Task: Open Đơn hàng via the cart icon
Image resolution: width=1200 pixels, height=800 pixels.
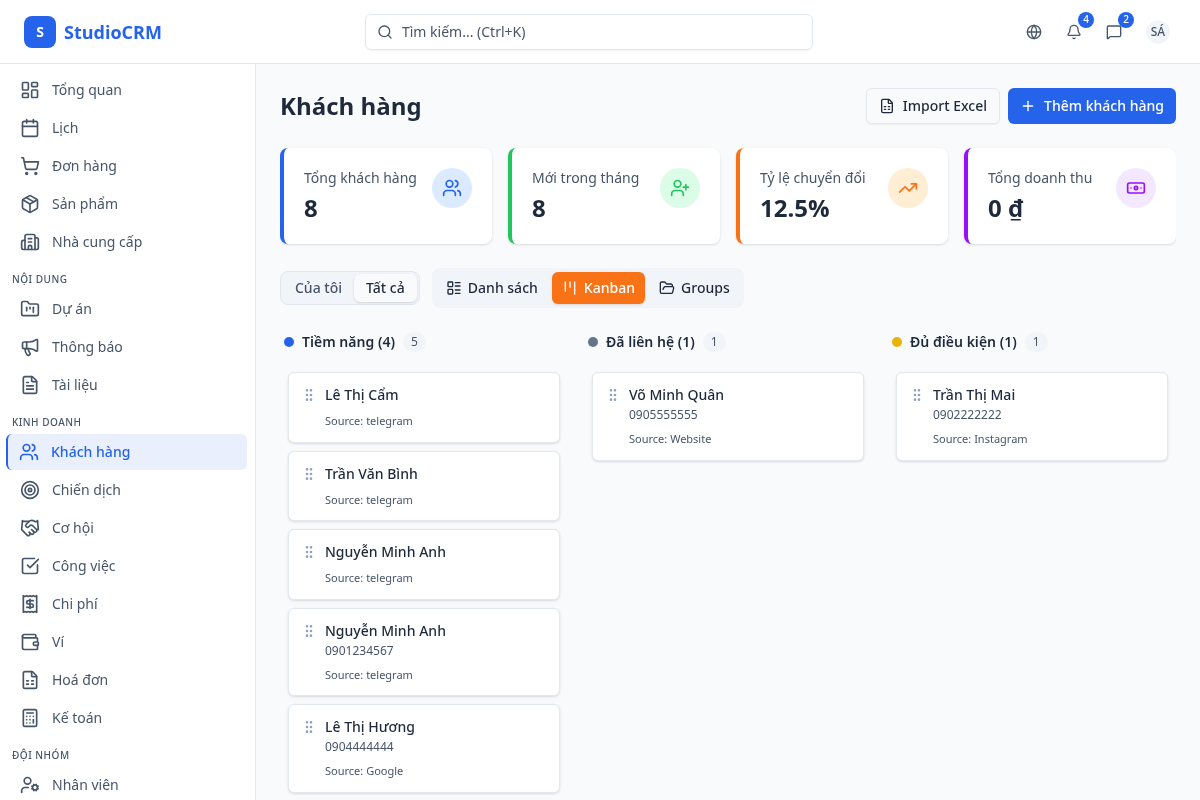Action: (x=29, y=165)
